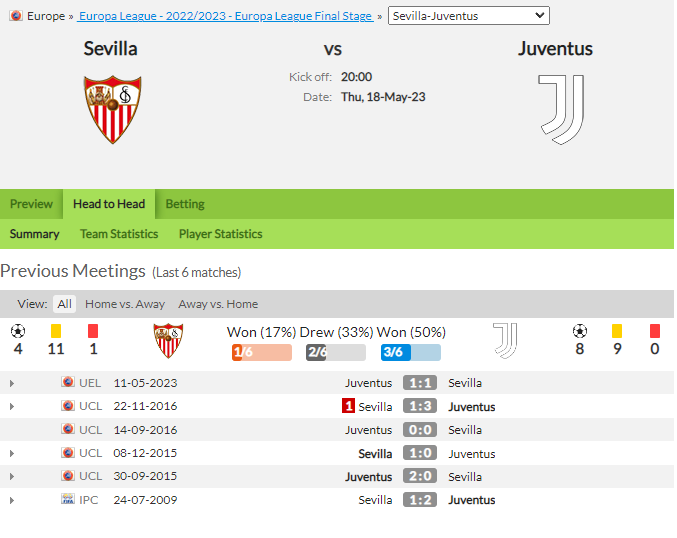Click Juventus's yellow card icon
This screenshot has height=538, width=677.
pos(617,331)
